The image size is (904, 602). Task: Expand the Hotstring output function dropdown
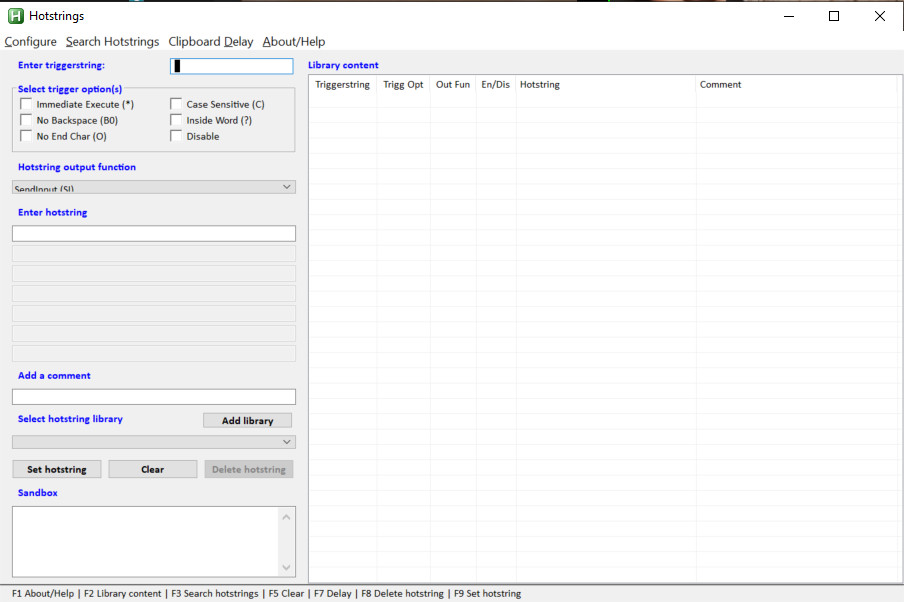(x=154, y=187)
